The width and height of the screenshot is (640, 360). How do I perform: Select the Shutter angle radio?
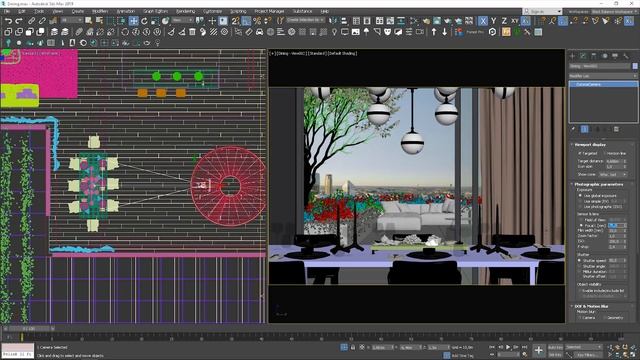(x=580, y=266)
